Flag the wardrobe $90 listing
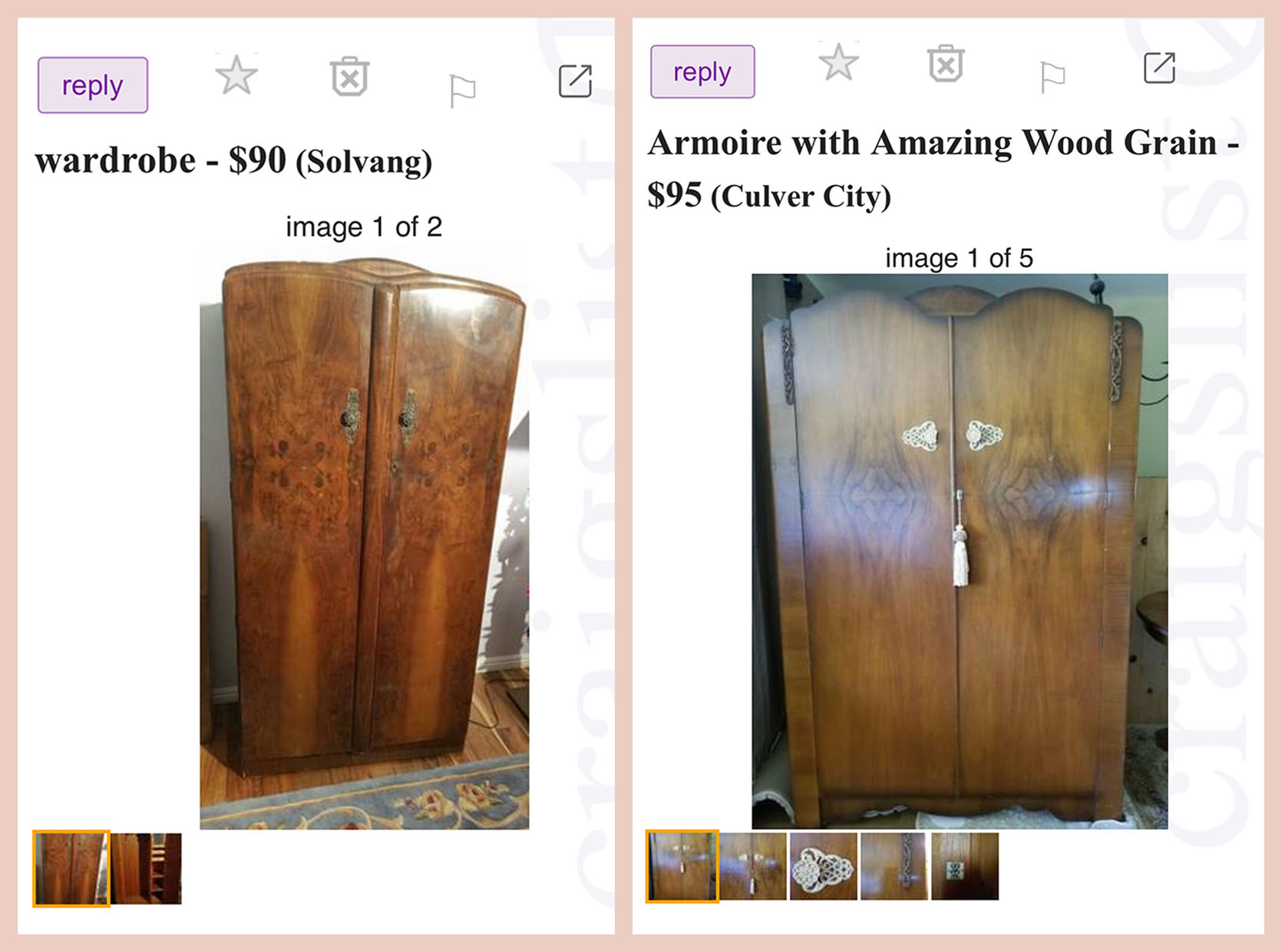This screenshot has width=1282, height=952. point(462,91)
